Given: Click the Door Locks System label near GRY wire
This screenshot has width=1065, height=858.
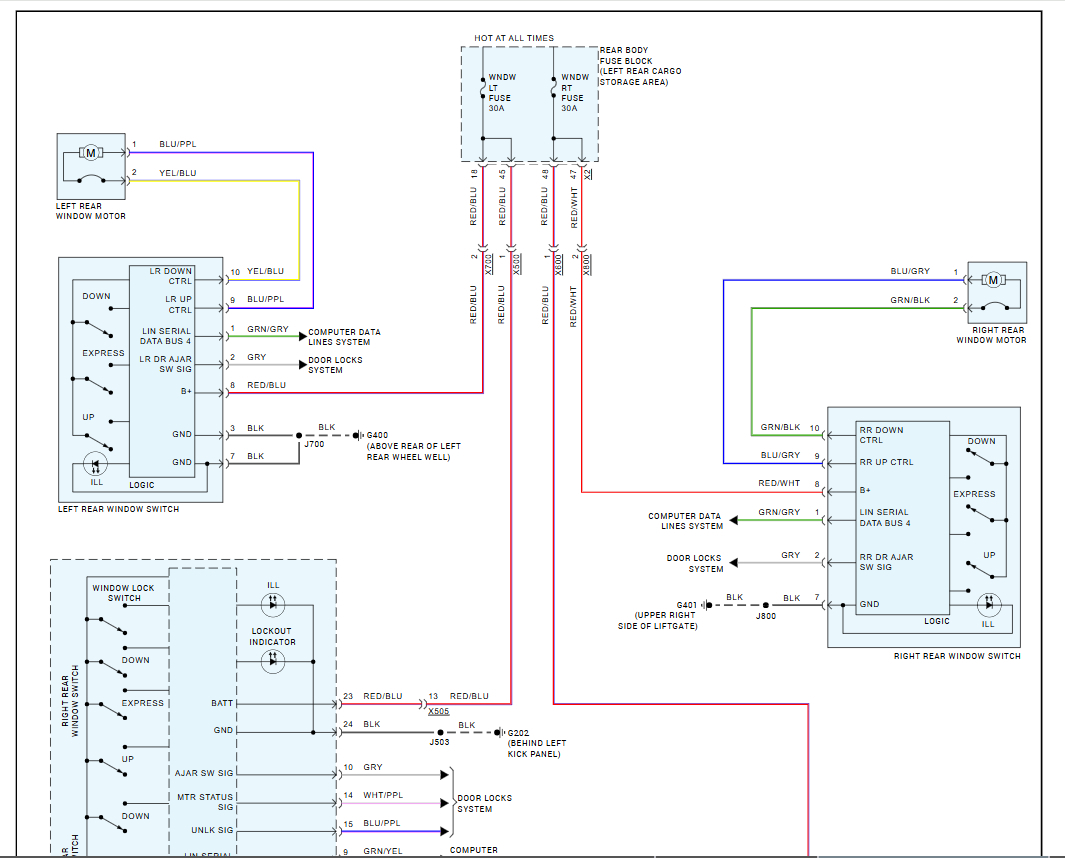Looking at the screenshot, I should pyautogui.click(x=335, y=365).
